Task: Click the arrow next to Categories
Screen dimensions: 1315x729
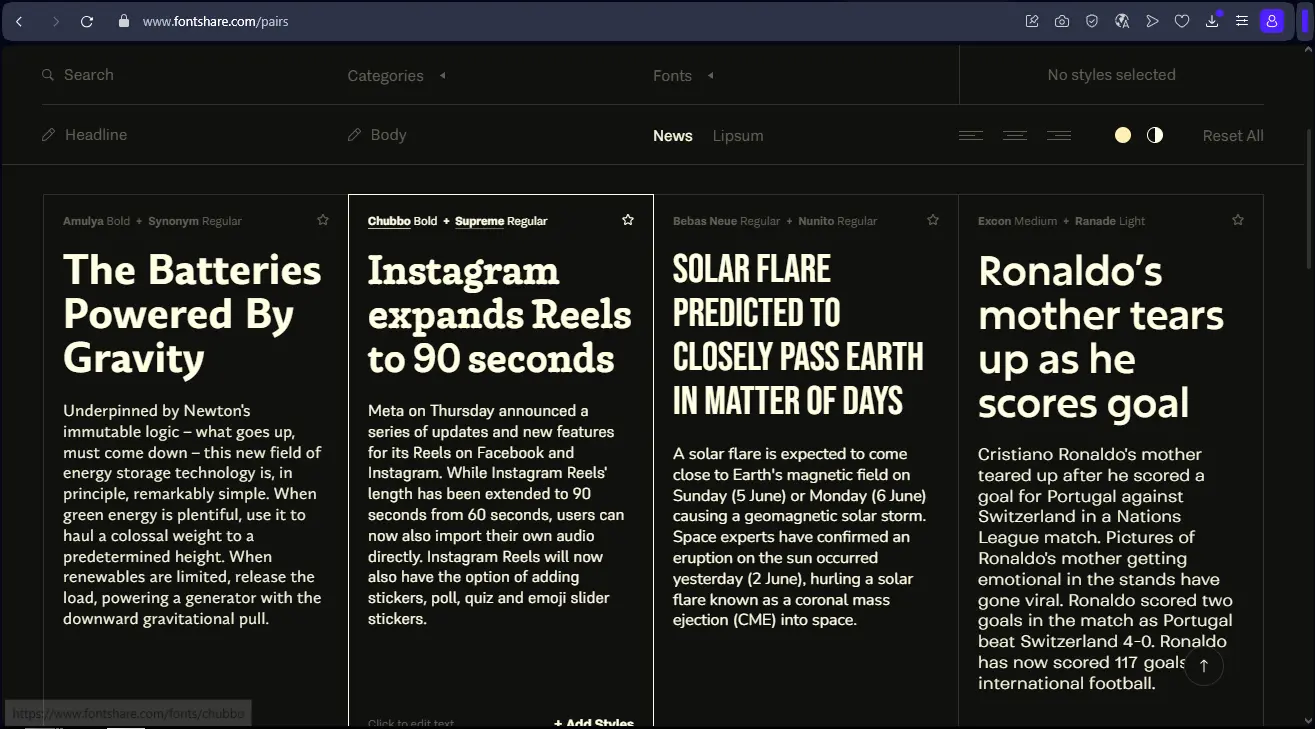Action: click(x=443, y=75)
